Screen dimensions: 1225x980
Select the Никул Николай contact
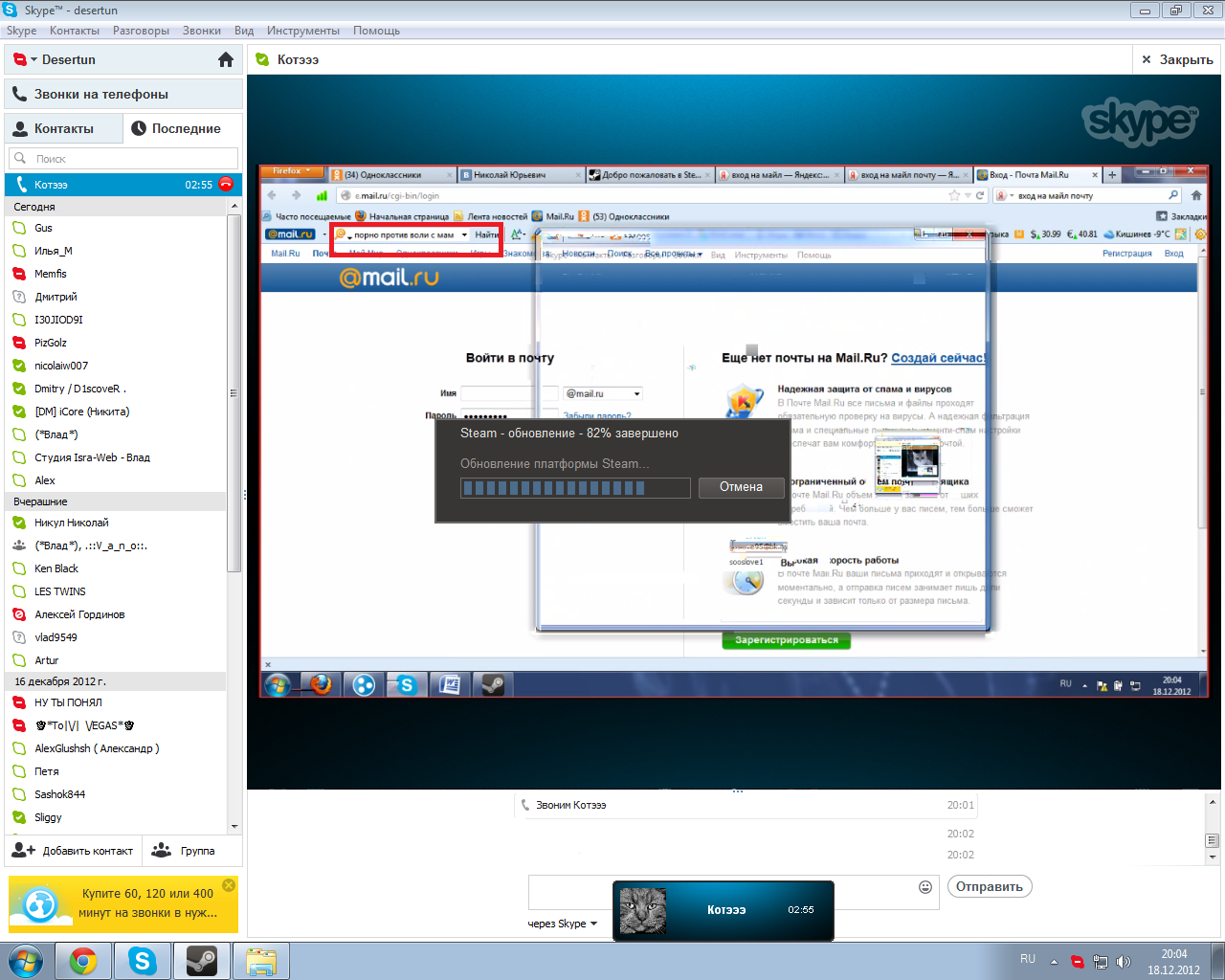[x=116, y=523]
